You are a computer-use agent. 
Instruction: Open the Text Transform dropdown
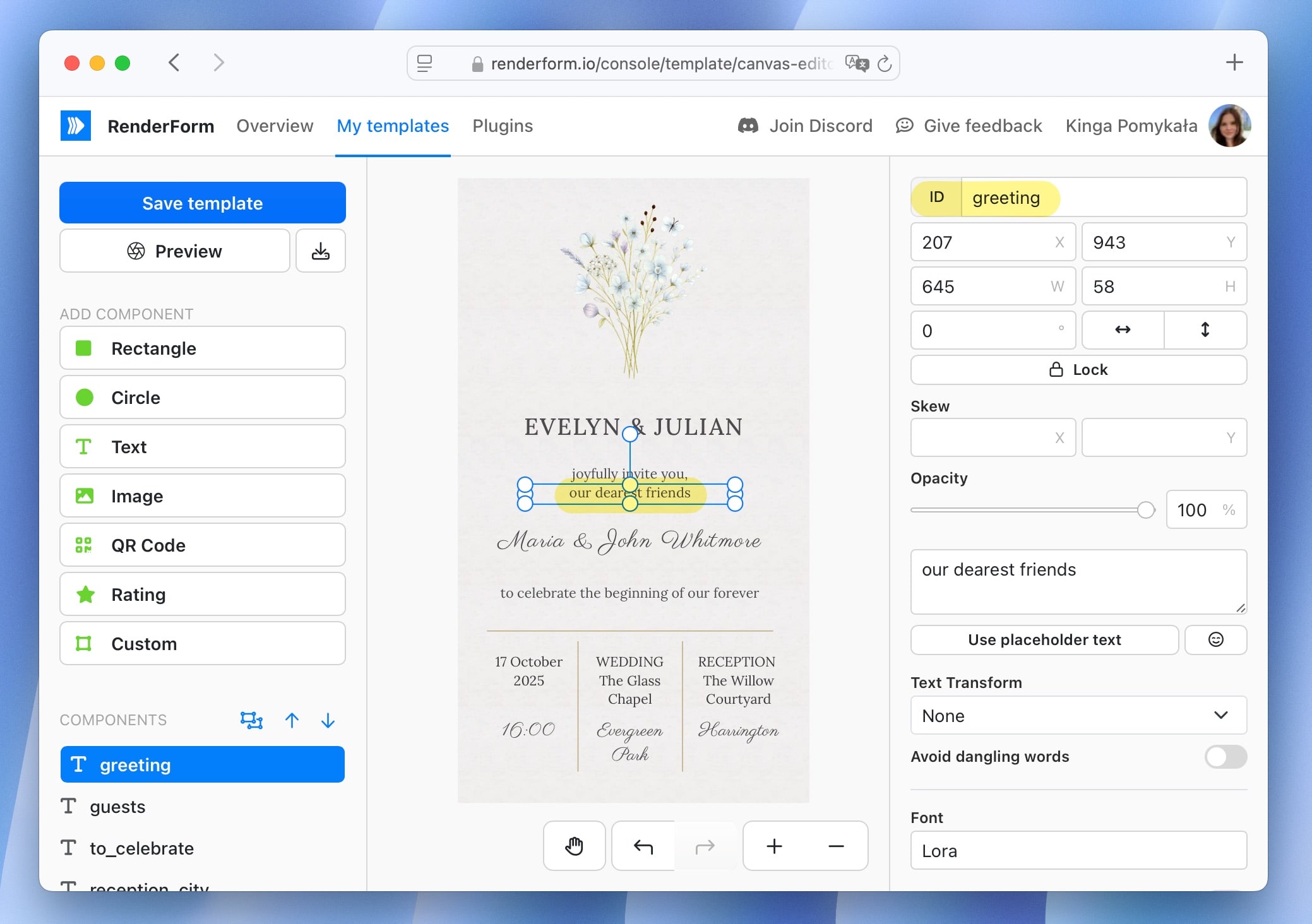coord(1078,715)
